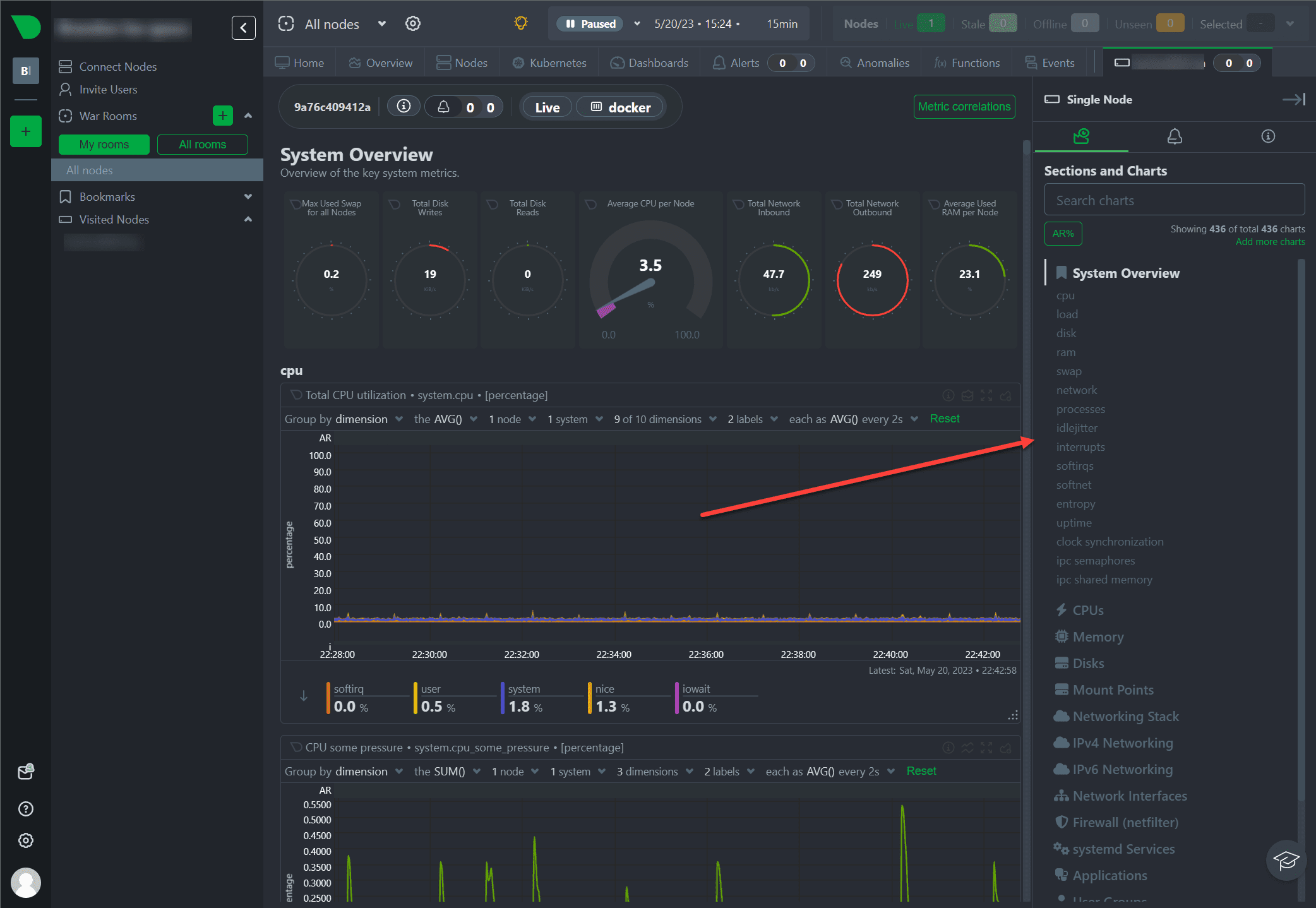The height and width of the screenshot is (908, 1316).
Task: Toggle the Paused playback state button
Action: coord(590,24)
